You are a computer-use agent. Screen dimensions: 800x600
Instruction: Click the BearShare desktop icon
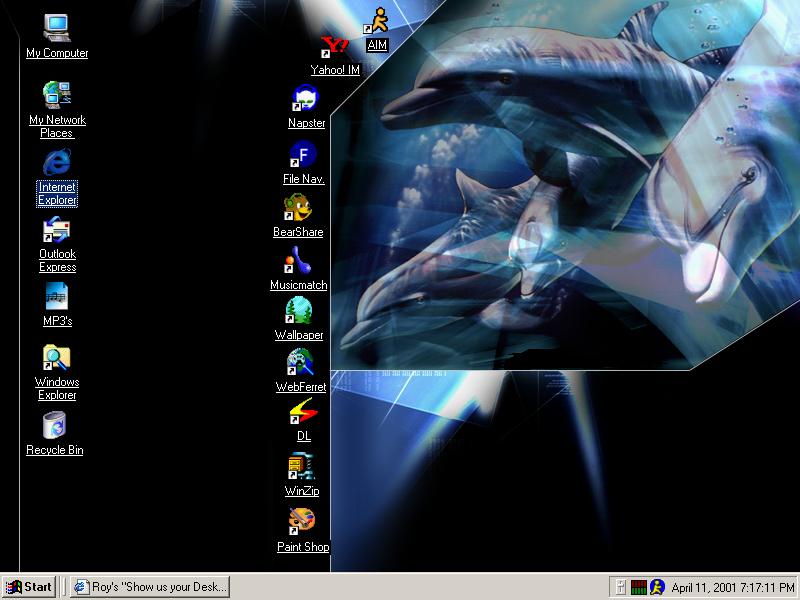click(298, 208)
